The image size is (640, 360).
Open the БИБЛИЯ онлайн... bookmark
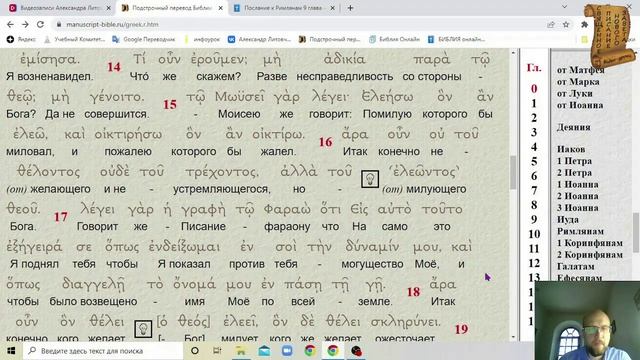tap(456, 39)
